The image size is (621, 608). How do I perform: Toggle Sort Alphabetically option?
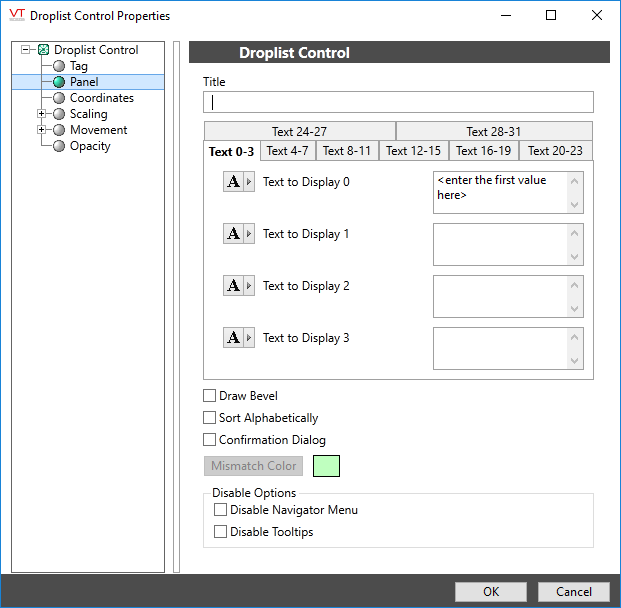click(x=210, y=418)
